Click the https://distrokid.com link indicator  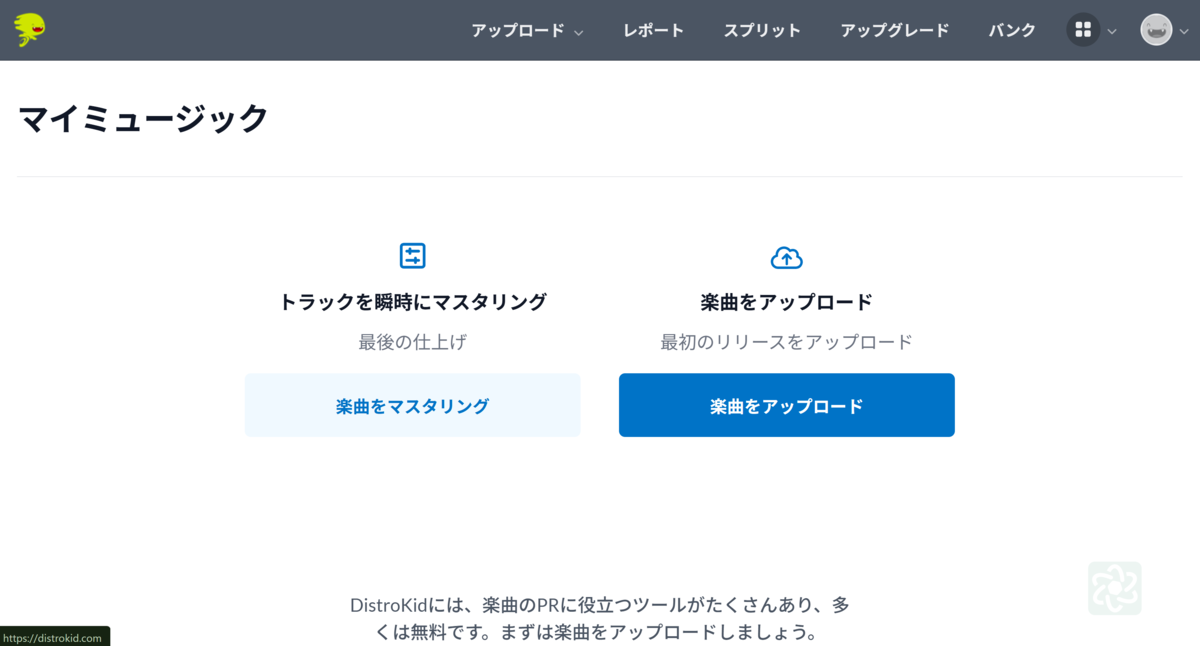(55, 636)
